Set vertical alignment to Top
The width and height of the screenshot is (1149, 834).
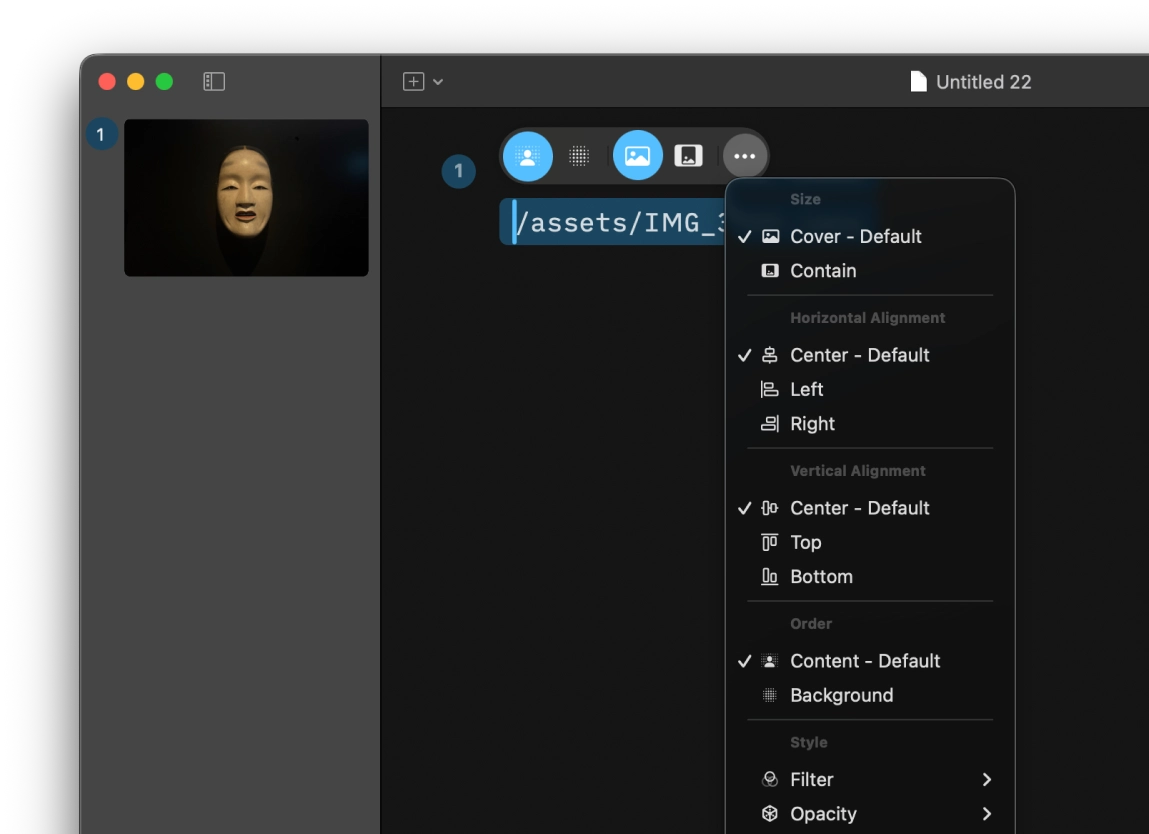click(806, 541)
